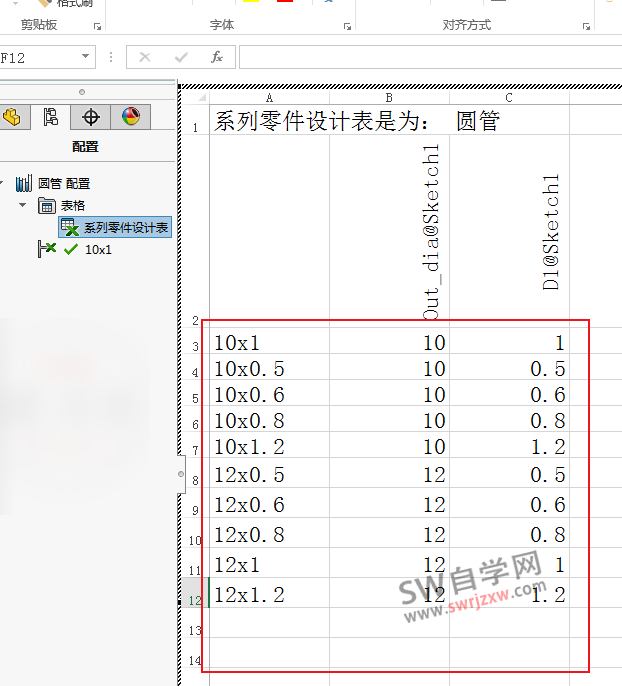The width and height of the screenshot is (622, 686).
Task: Click the formula bar Enter checkmark icon
Action: [x=181, y=57]
